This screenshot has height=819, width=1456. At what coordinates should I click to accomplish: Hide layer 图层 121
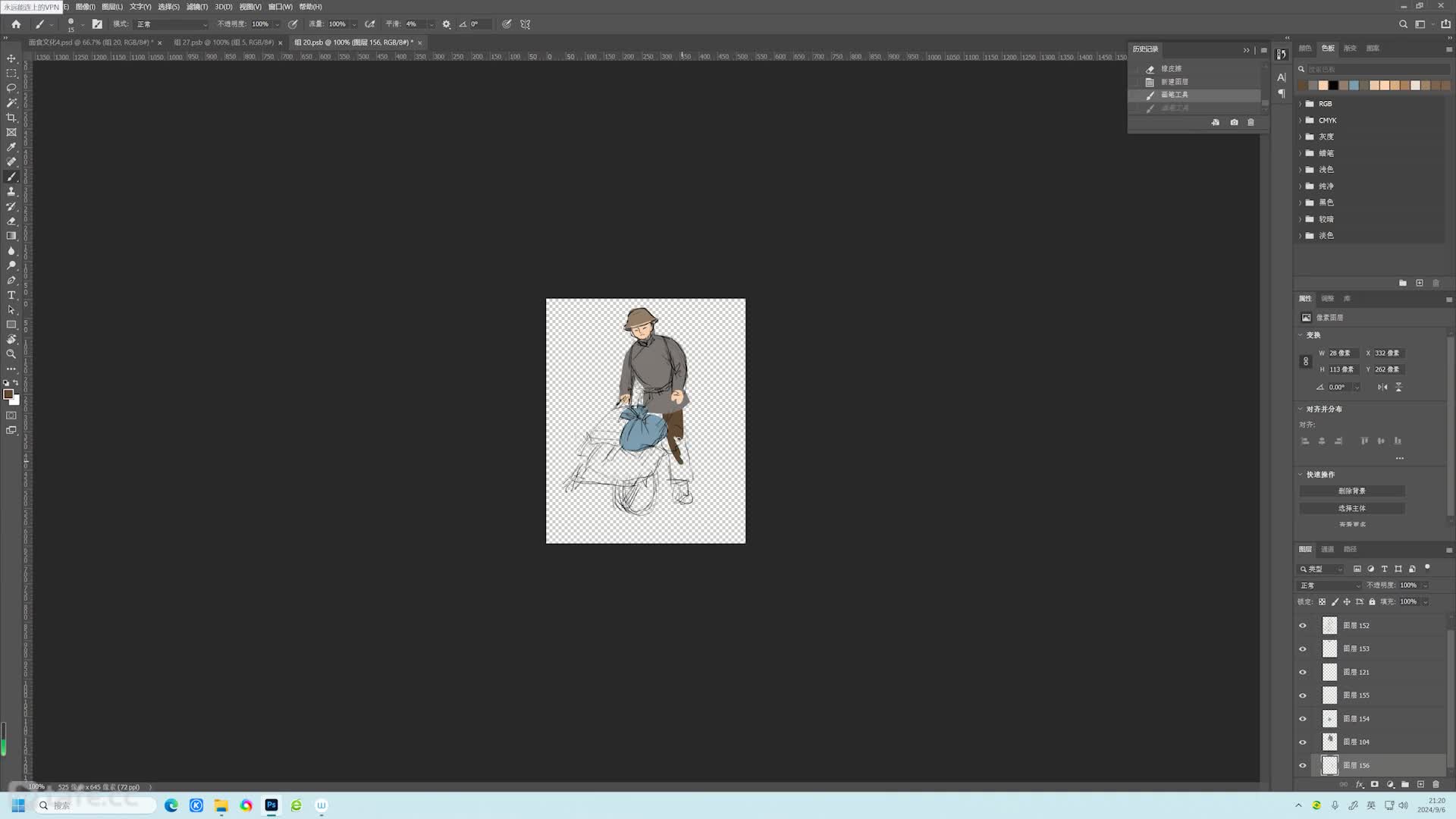1303,673
